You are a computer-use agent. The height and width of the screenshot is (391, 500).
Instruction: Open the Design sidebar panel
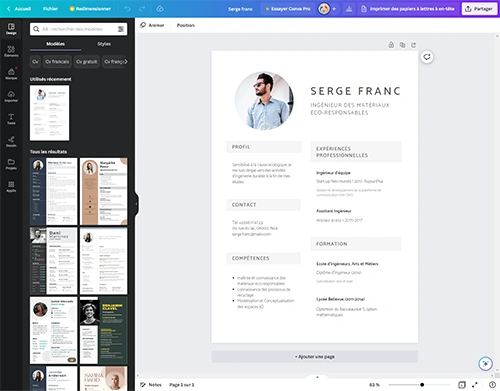pos(11,29)
